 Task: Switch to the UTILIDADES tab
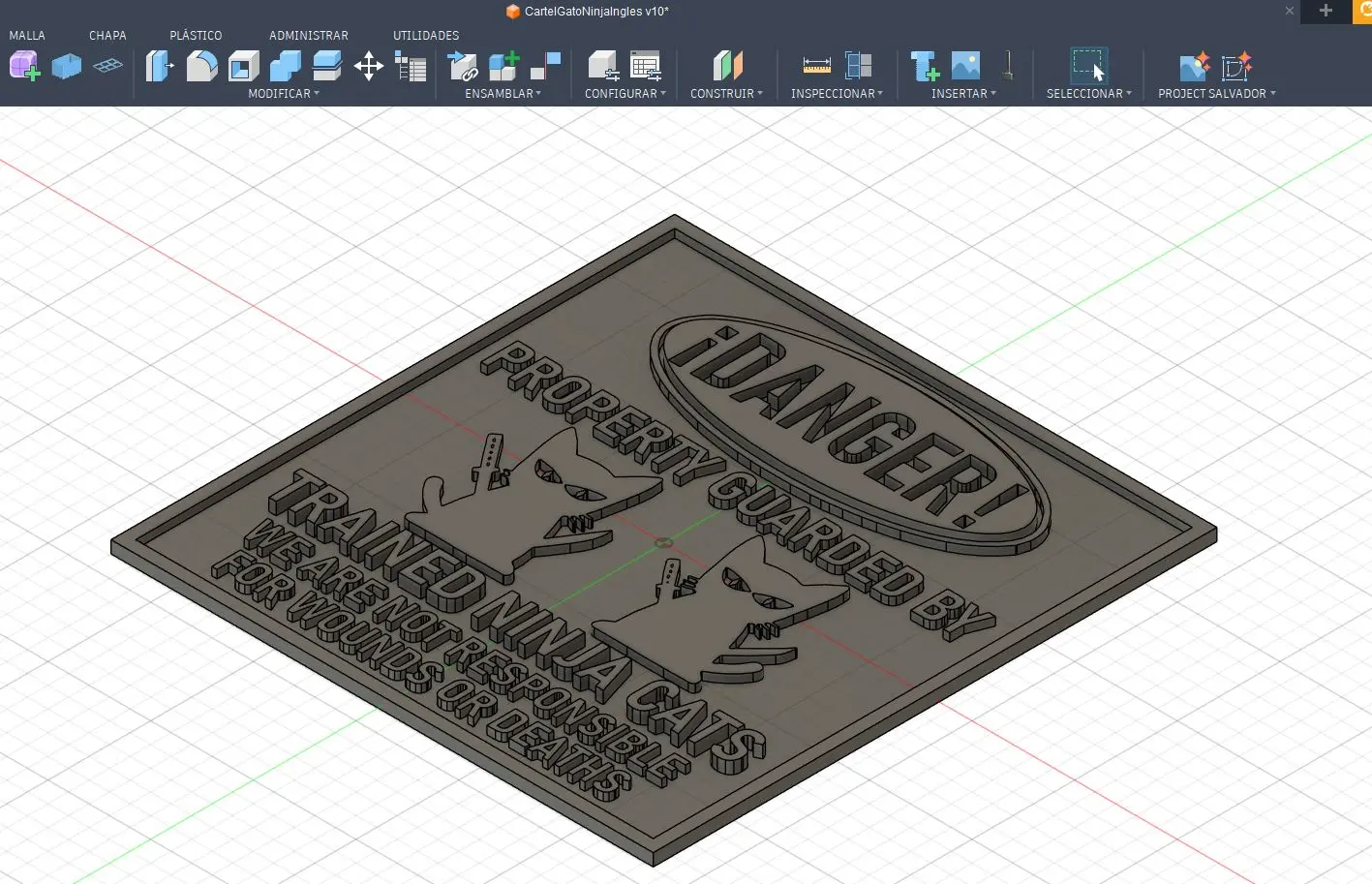tap(426, 35)
